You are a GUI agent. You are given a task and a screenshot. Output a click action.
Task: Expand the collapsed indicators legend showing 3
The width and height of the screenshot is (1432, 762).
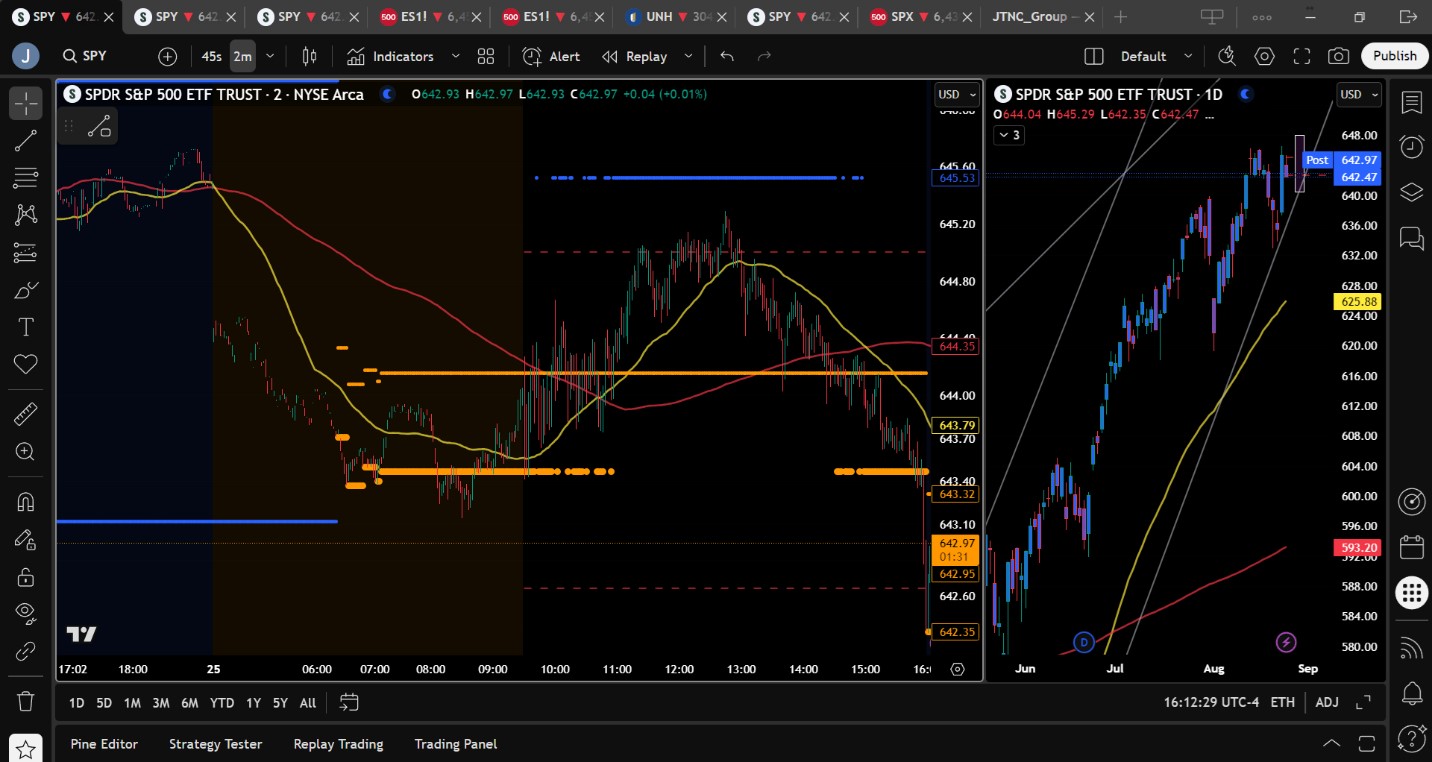[1009, 135]
